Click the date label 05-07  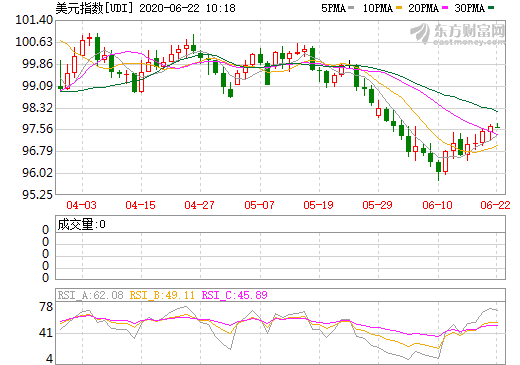(x=259, y=205)
